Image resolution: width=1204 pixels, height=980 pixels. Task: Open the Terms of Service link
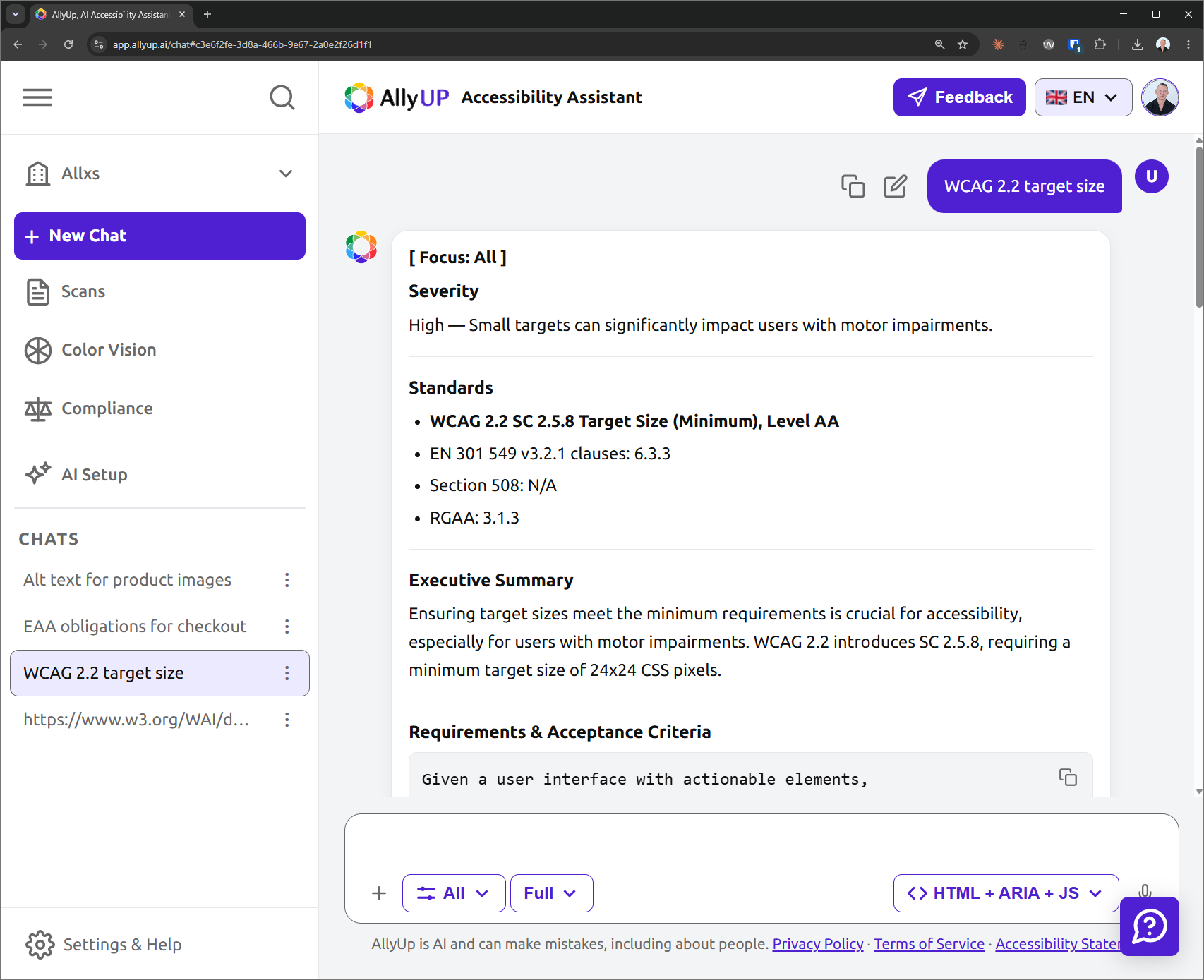pyautogui.click(x=929, y=944)
